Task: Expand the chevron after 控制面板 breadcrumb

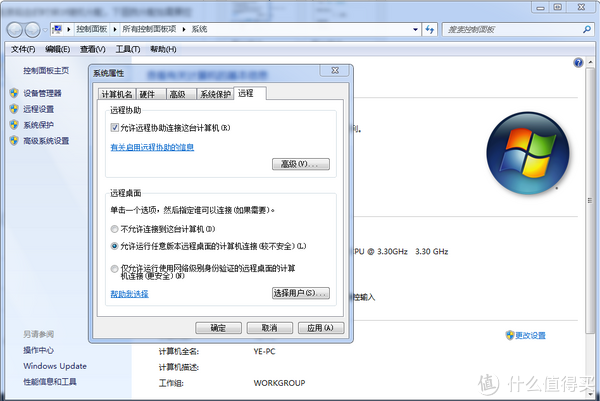Action: click(114, 29)
